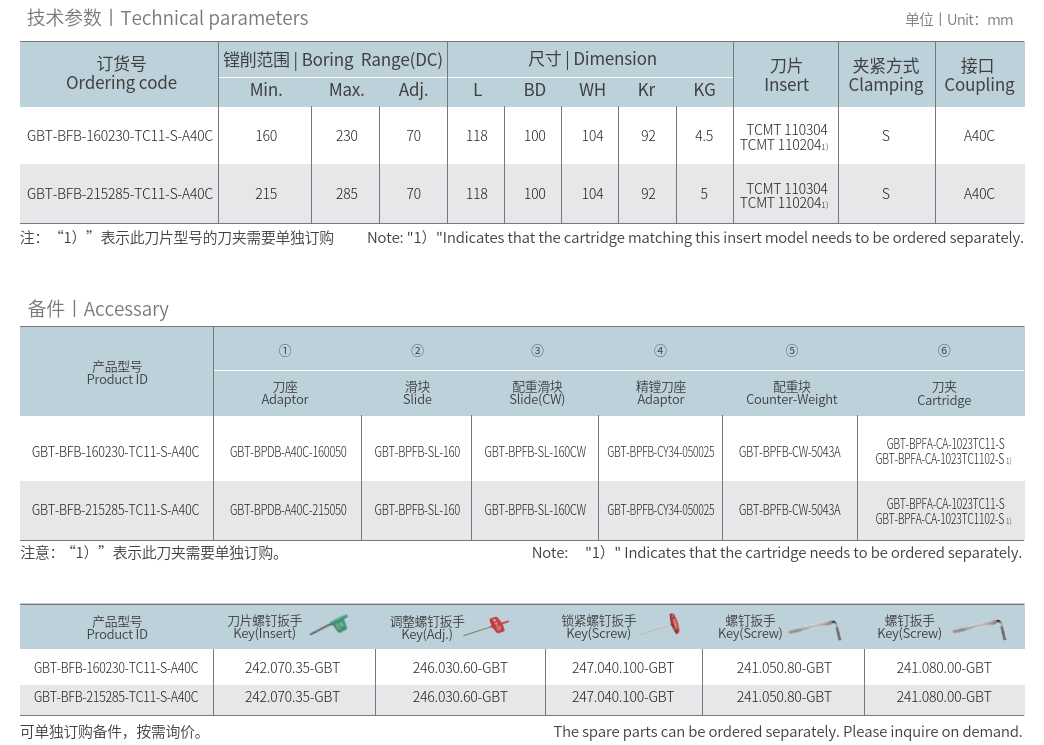This screenshot has height=745, width=1044.
Task: Click the green insert key wrench icon
Action: (x=329, y=626)
